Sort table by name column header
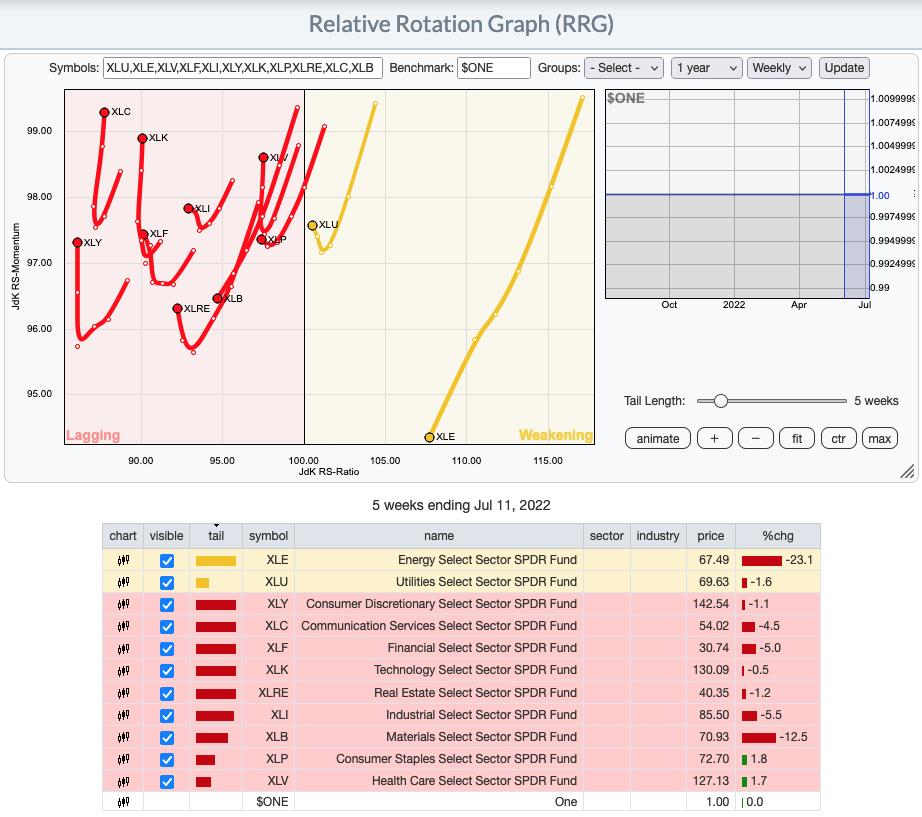 click(439, 536)
